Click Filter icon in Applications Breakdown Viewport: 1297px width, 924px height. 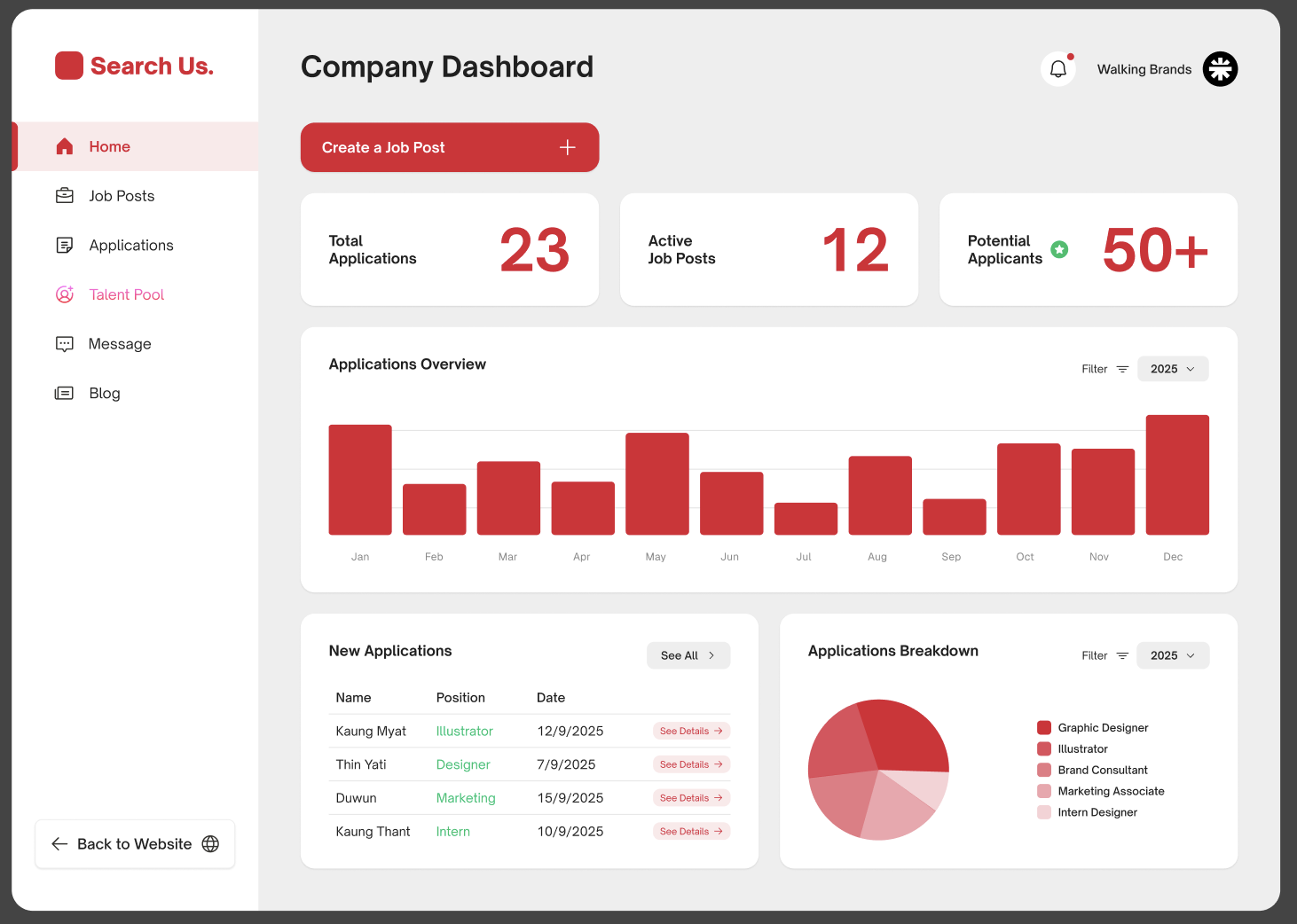[x=1122, y=655]
